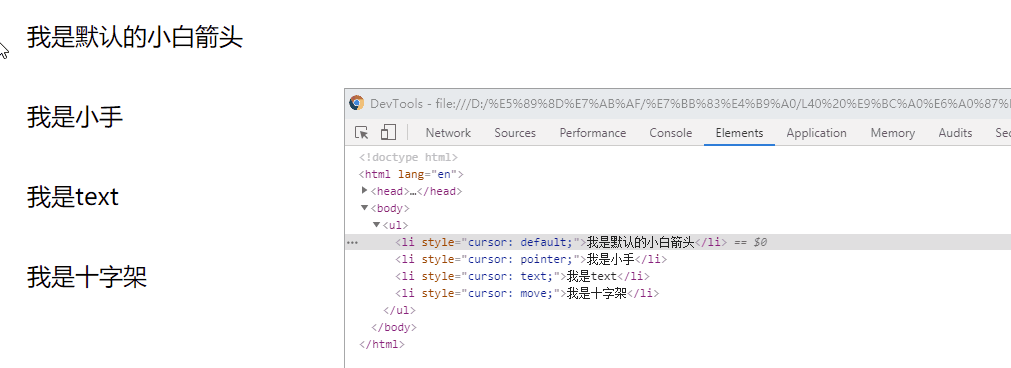Select the doctype html line
The image size is (1011, 368).
click(408, 157)
